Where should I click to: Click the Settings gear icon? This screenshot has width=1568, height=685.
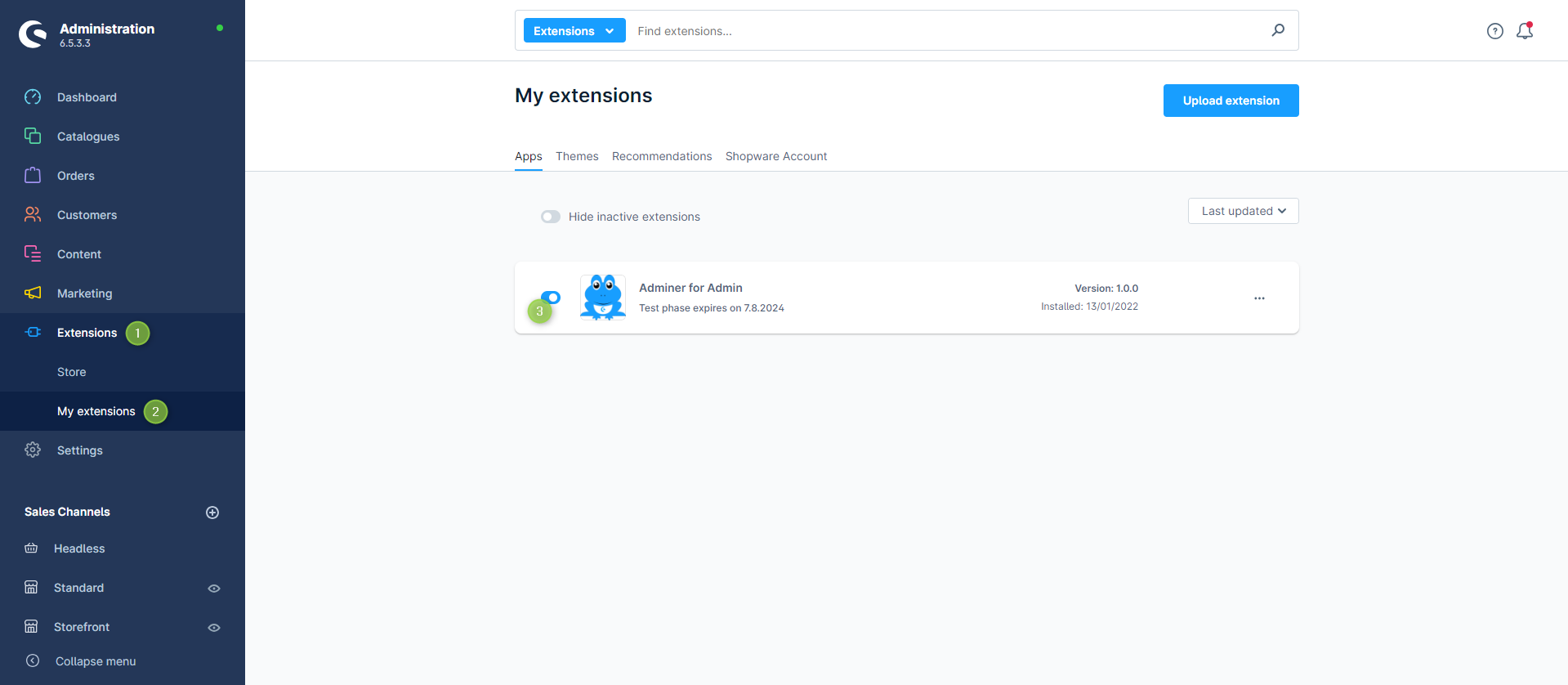point(33,450)
